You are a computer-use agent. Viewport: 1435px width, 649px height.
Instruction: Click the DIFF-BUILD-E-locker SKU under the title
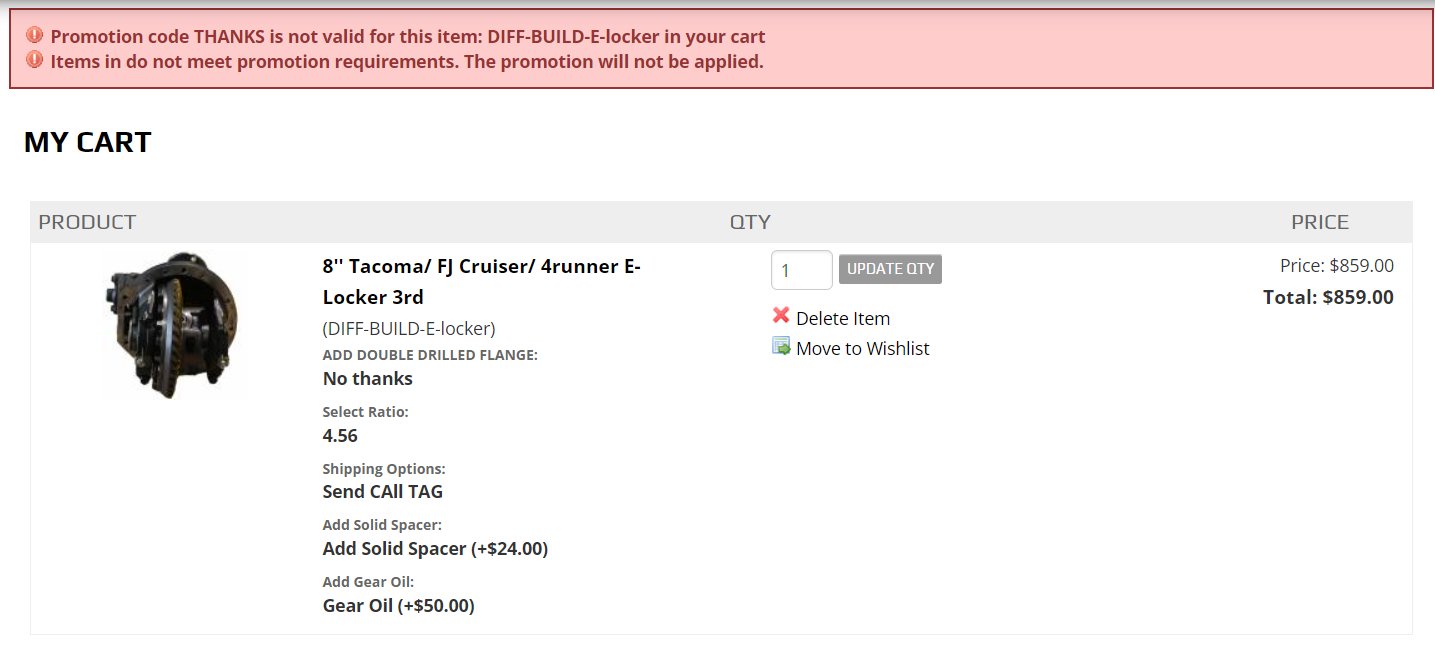coord(409,328)
